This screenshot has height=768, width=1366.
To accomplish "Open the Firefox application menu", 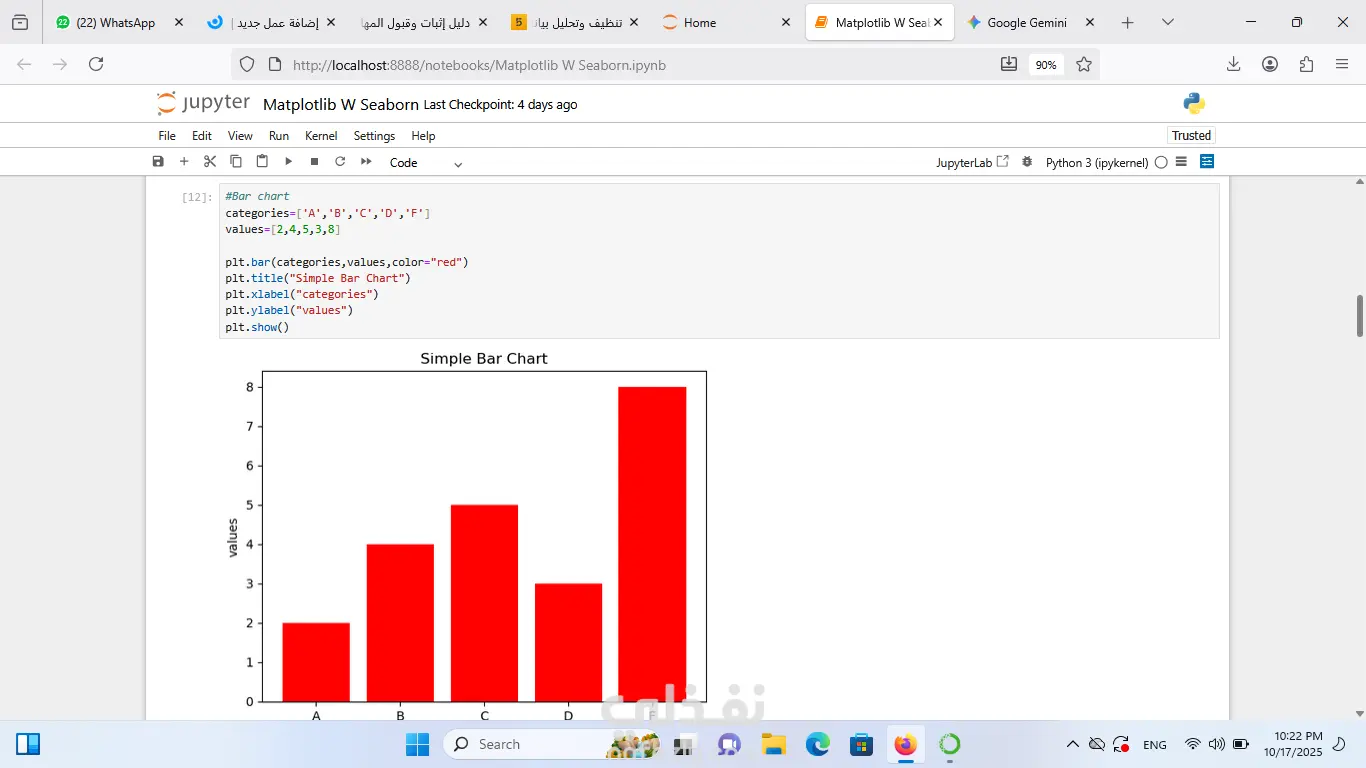I will (1342, 64).
